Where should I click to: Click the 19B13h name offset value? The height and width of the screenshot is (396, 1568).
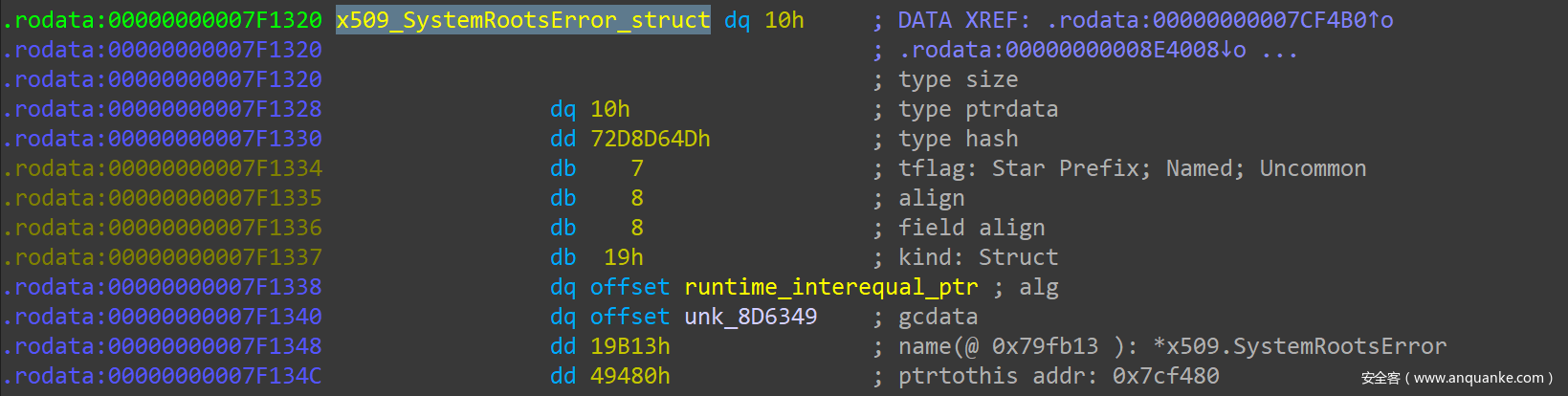[x=629, y=346]
